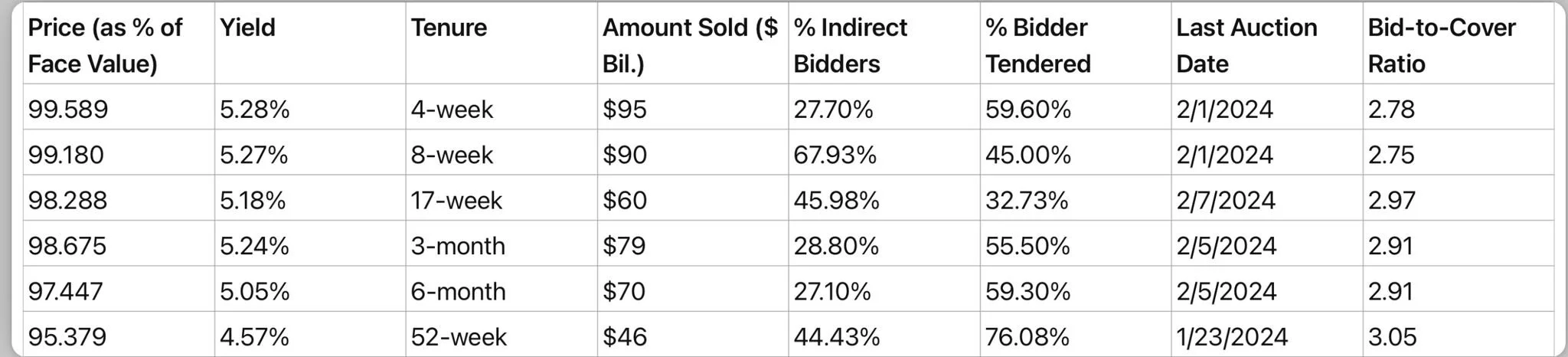The width and height of the screenshot is (1568, 357).
Task: Click the 52-week tenure cell
Action: point(459,337)
